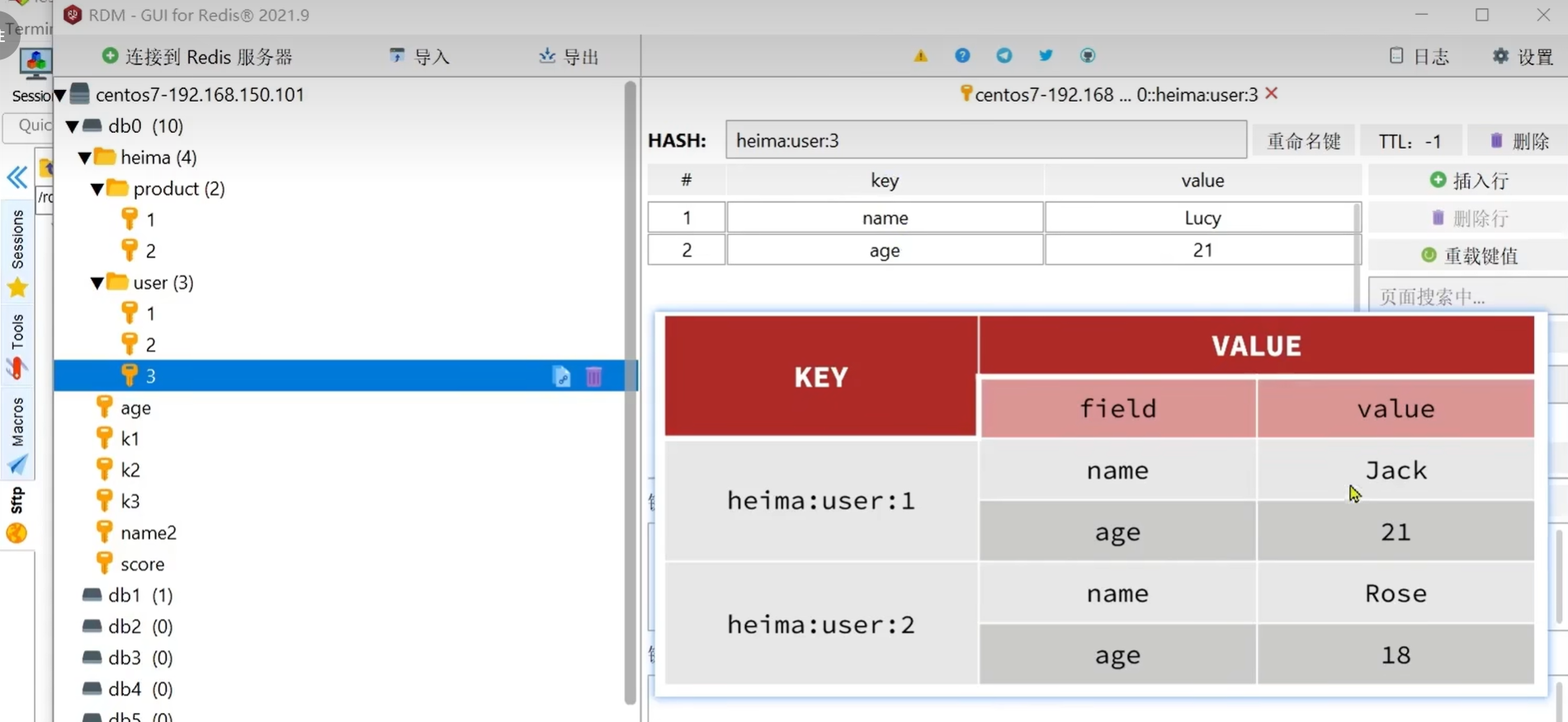Open the 设置 settings dialog
This screenshot has height=722, width=1568.
[1523, 56]
